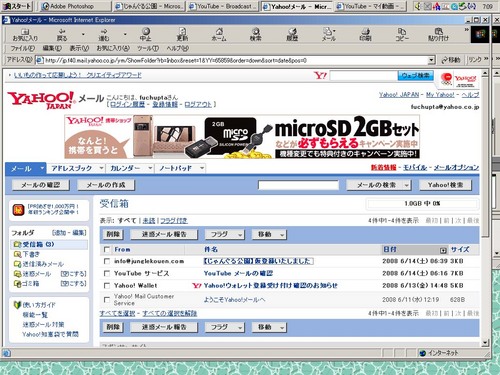500x375 pixels.
Task: Click the ウェブ検索 web search button
Action: pos(415,76)
